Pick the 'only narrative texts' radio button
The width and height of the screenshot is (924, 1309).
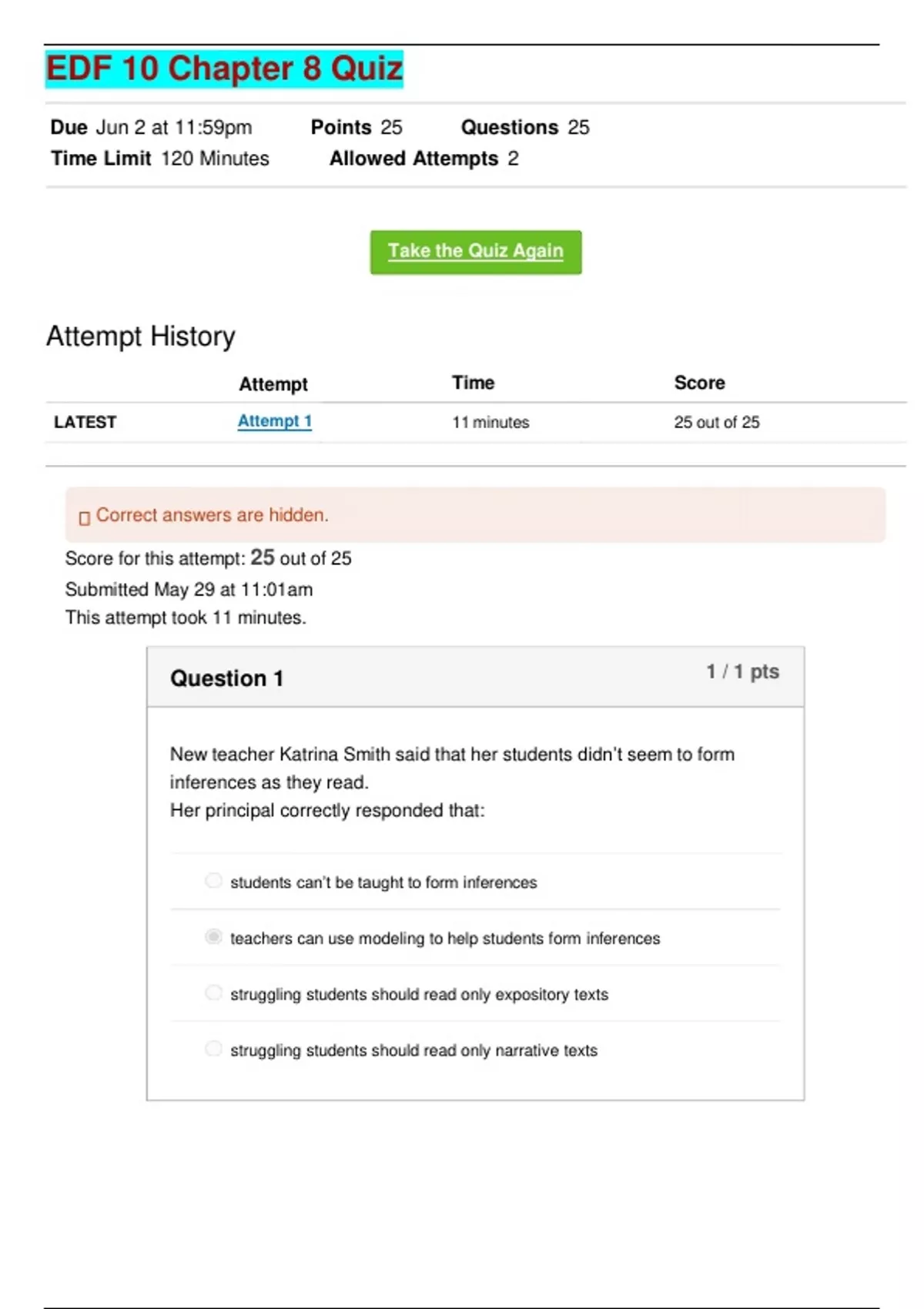[x=213, y=1050]
